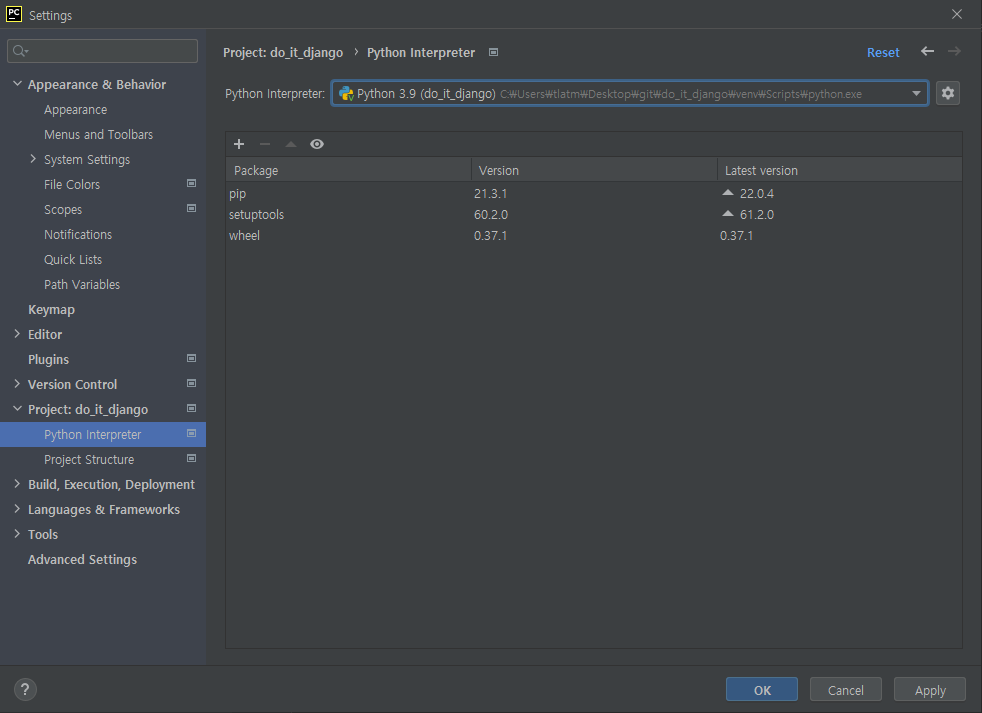Toggle show early releases eye icon
Image resolution: width=982 pixels, height=713 pixels.
coord(317,144)
